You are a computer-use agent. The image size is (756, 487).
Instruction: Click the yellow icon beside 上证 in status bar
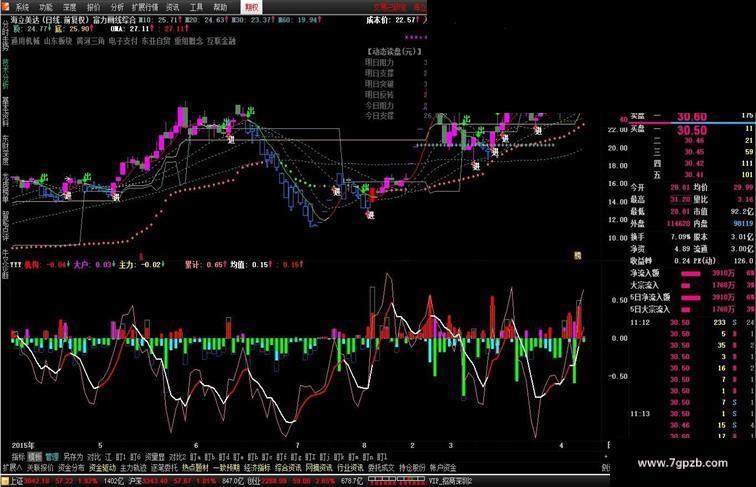[5, 481]
